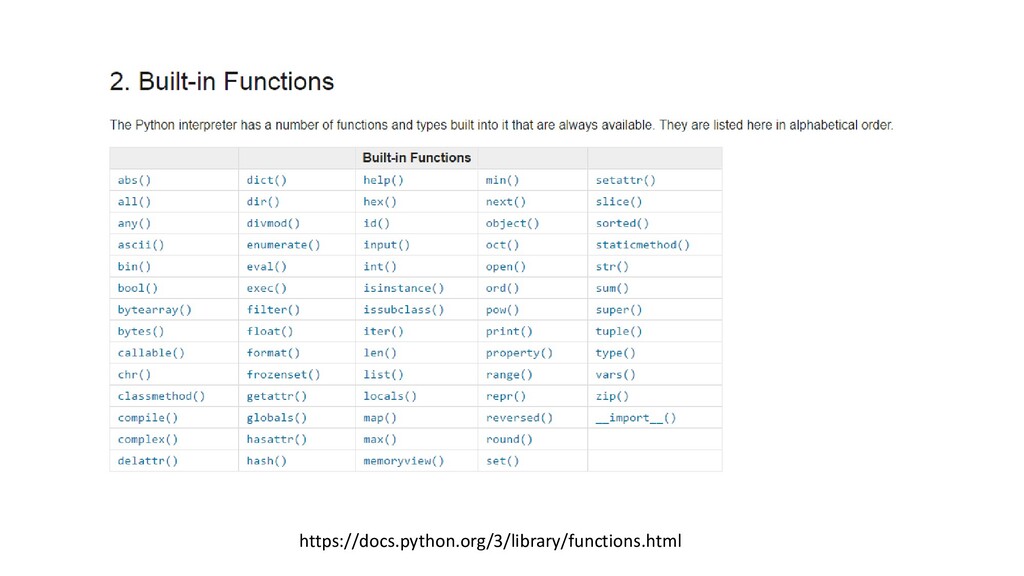Click the __import__() link
Screen dimensions: 1024x576
[635, 418]
